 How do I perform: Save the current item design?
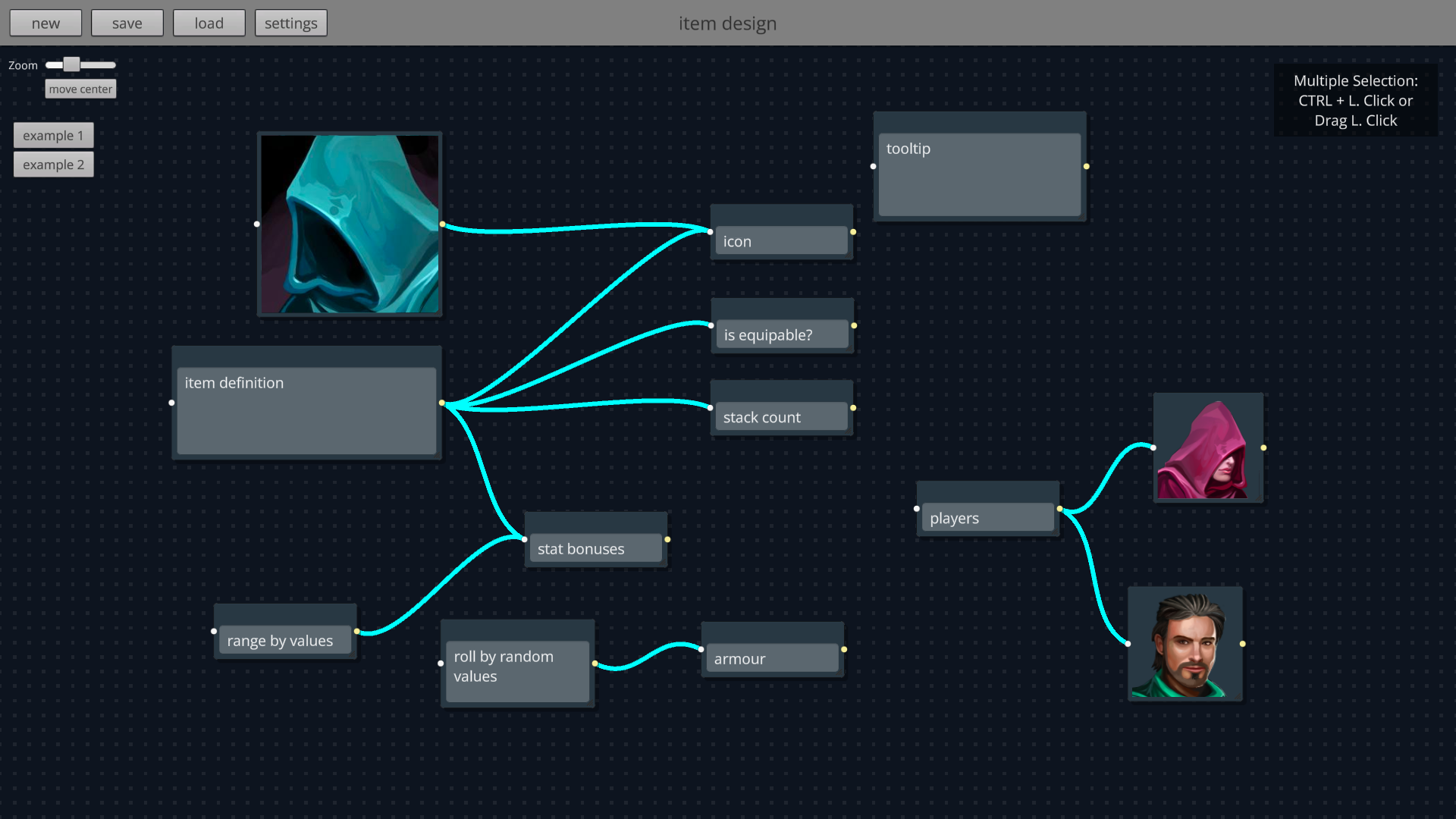(127, 23)
